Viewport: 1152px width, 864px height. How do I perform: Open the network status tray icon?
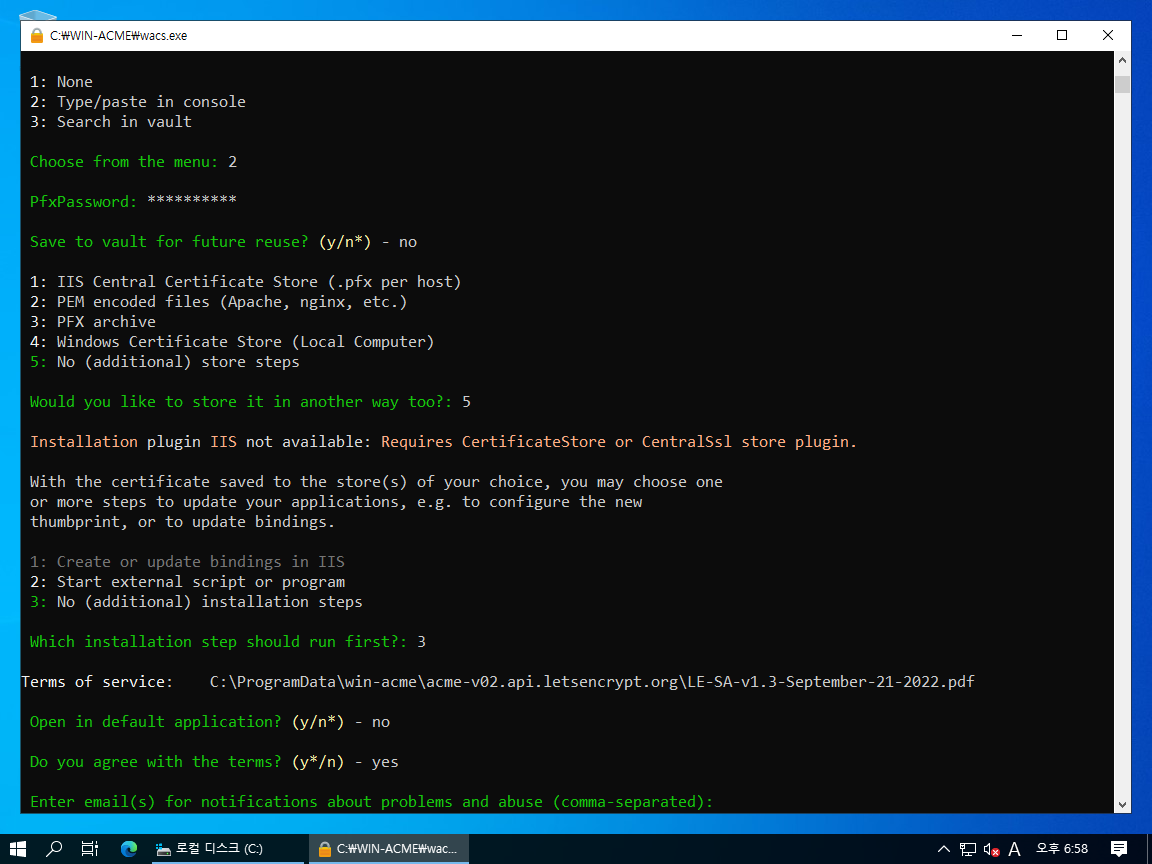pos(968,849)
